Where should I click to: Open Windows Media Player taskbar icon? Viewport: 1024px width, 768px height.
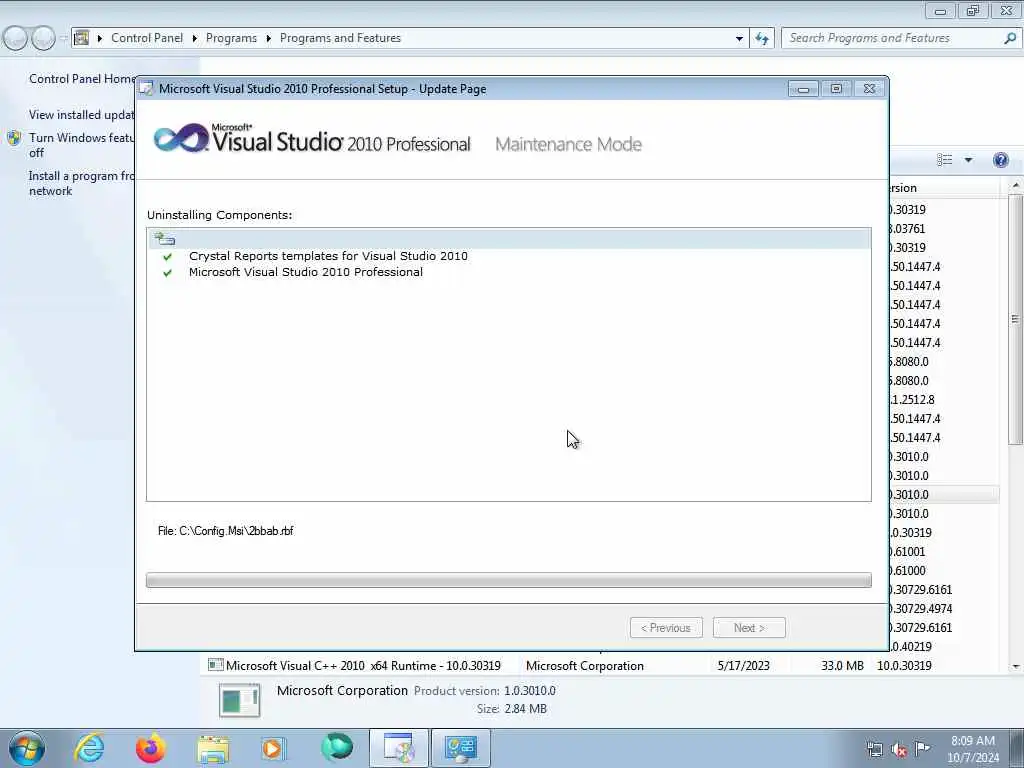point(273,748)
